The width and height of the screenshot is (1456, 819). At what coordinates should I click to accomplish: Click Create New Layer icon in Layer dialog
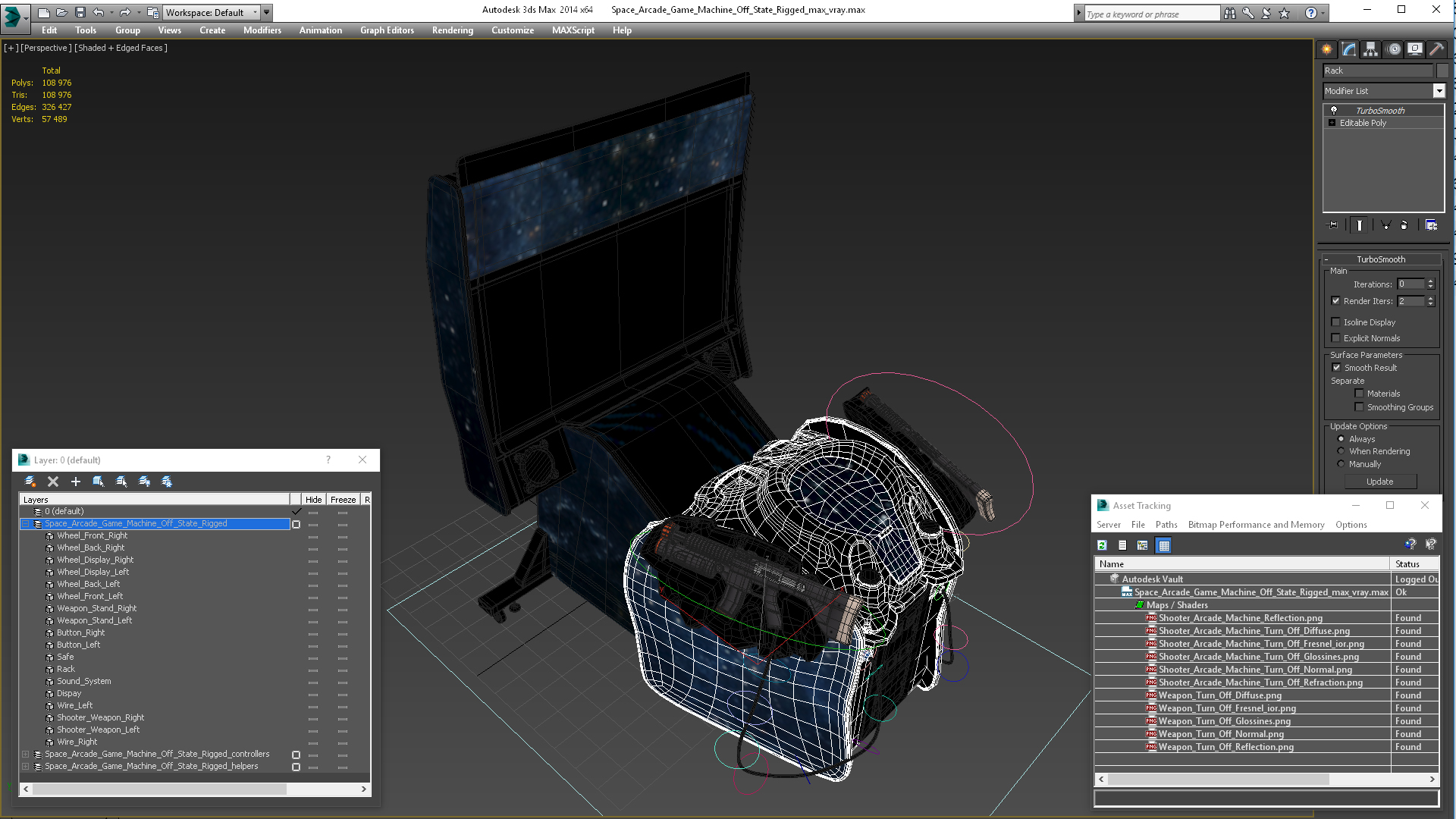coord(30,482)
